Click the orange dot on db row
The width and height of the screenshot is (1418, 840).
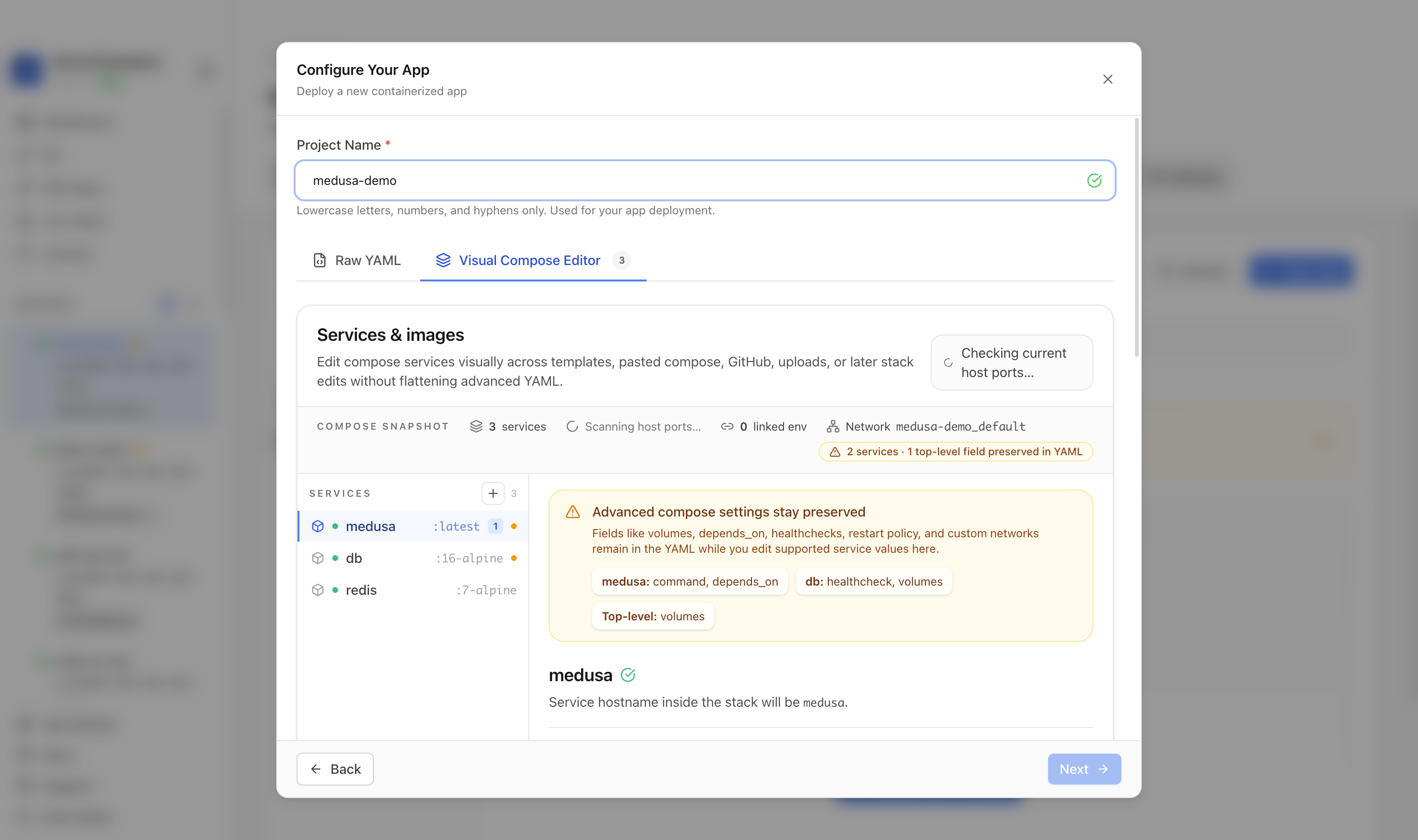point(513,558)
